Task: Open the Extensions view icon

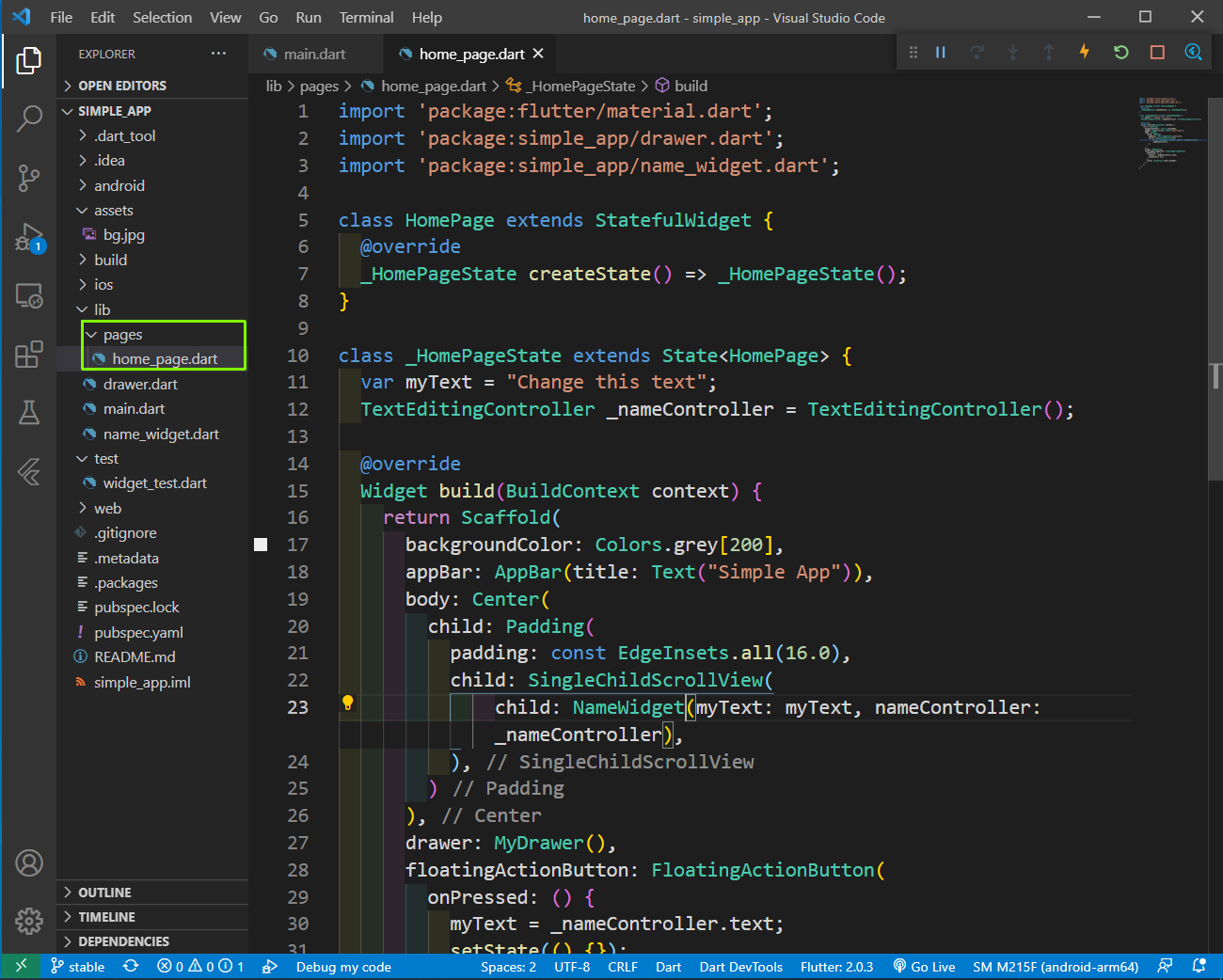Action: tap(29, 355)
